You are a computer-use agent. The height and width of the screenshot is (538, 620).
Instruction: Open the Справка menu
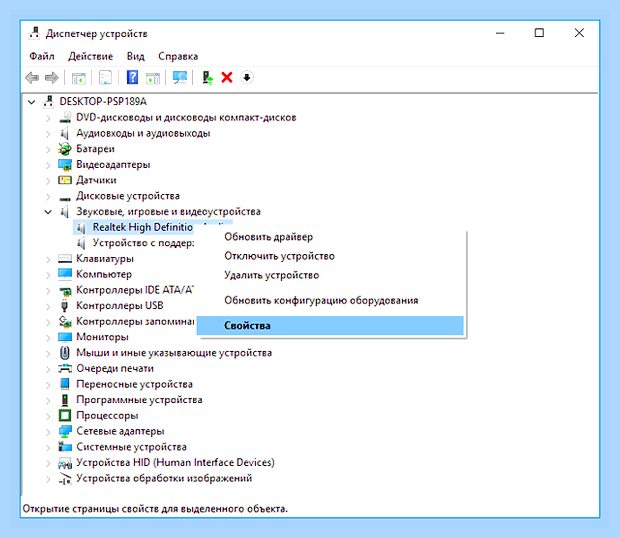pos(178,56)
